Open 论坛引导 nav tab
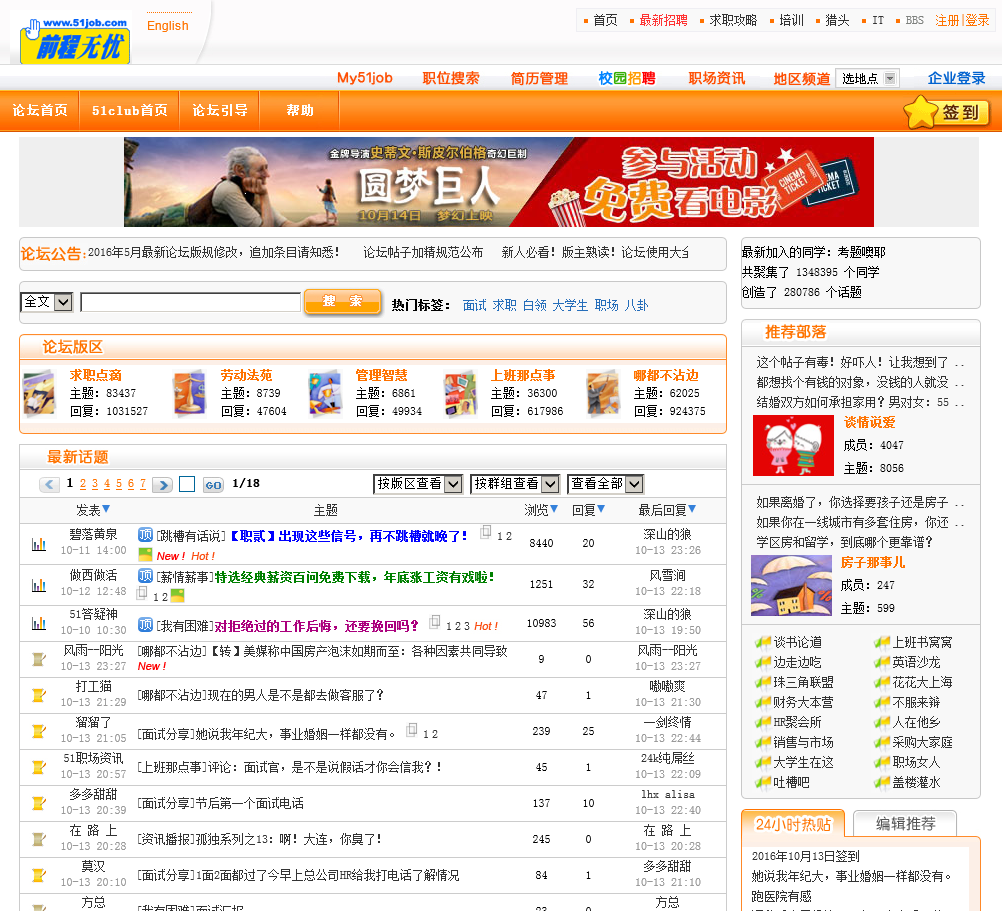 click(220, 111)
